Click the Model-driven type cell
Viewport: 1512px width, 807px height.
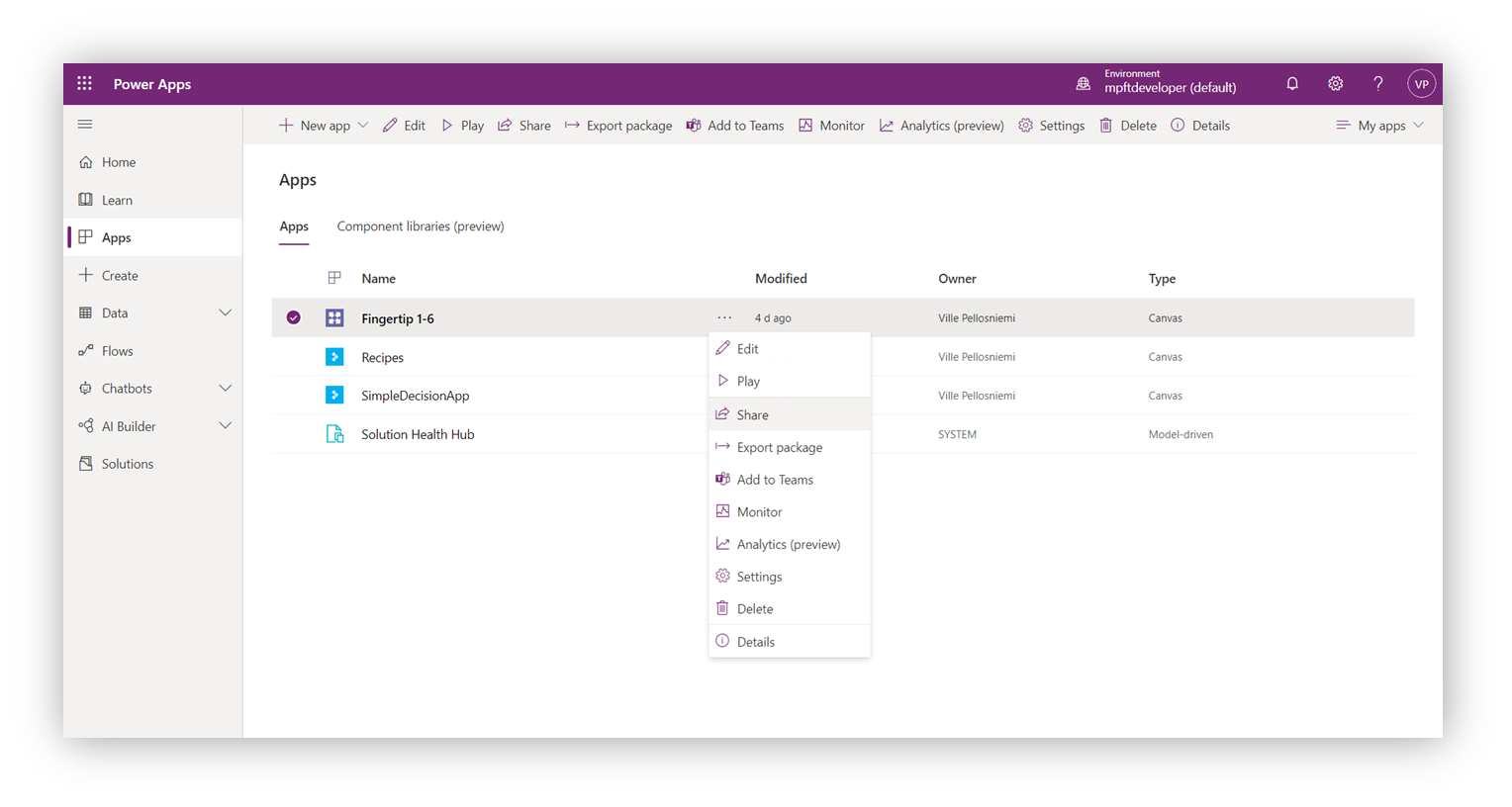pyautogui.click(x=1181, y=434)
